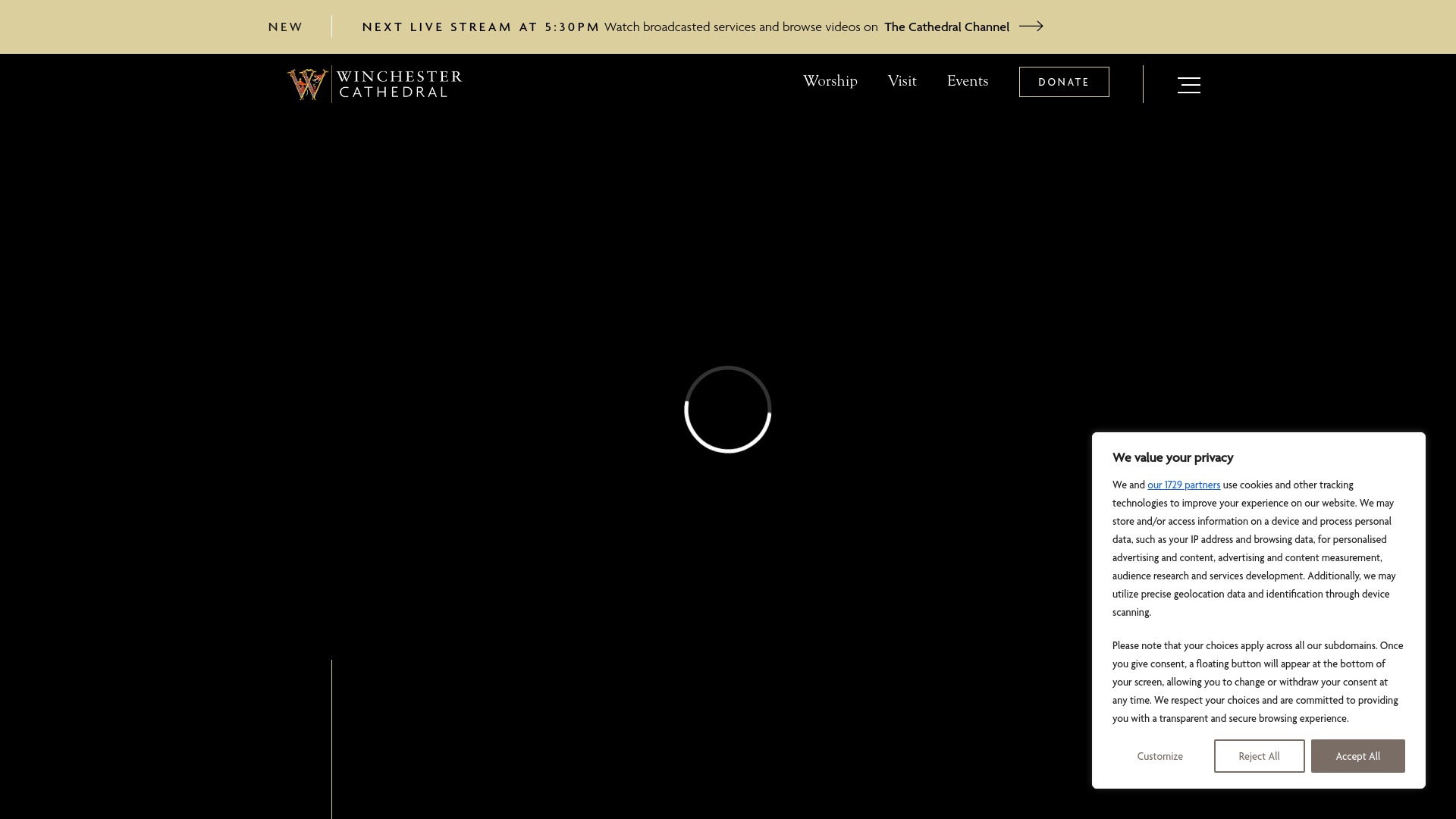
Task: Click the "We value your privacy" heading
Action: point(1173,457)
